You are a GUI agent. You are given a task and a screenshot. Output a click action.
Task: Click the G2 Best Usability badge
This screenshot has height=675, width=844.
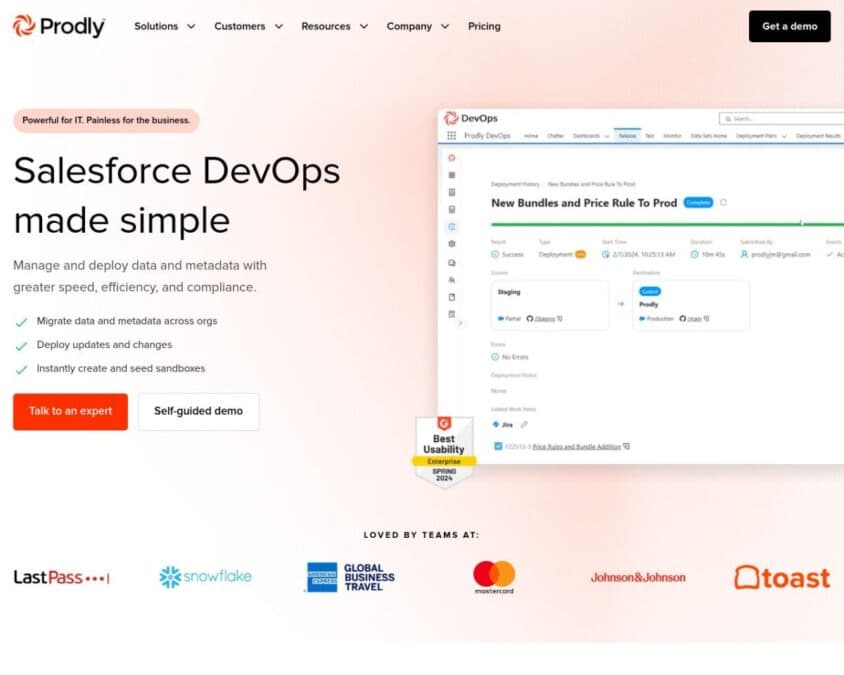point(444,451)
